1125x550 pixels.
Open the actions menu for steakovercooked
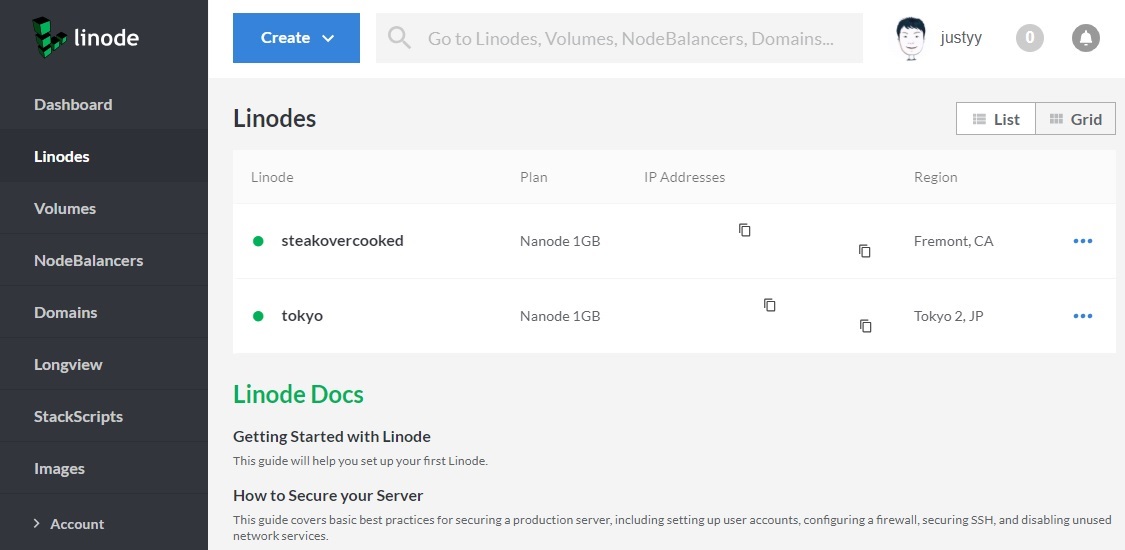coord(1083,241)
